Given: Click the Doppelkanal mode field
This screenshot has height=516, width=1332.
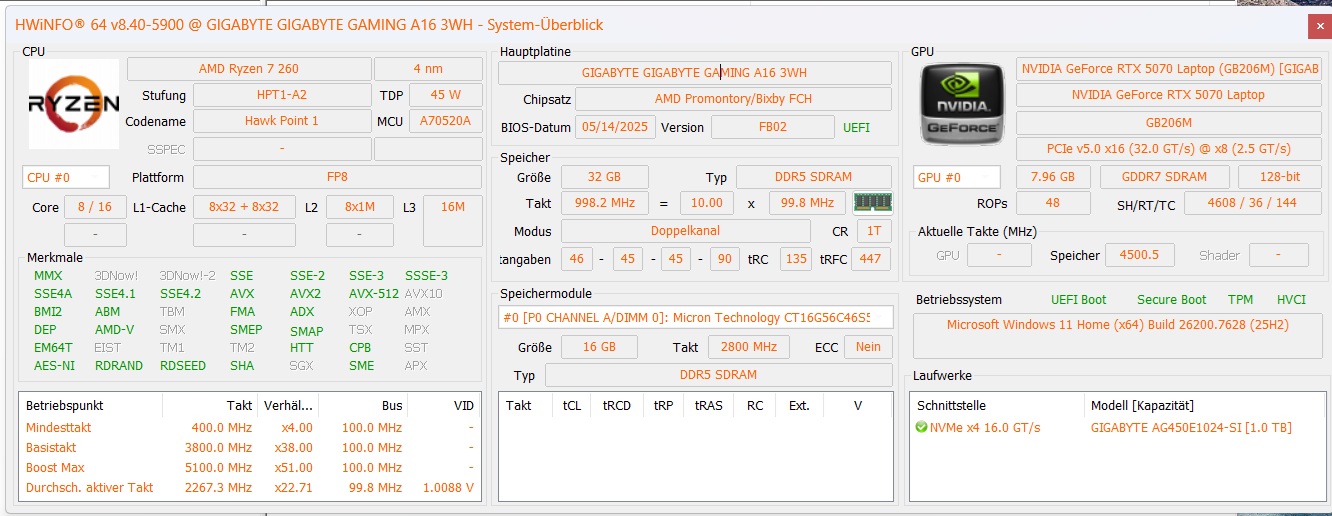Looking at the screenshot, I should 686,231.
